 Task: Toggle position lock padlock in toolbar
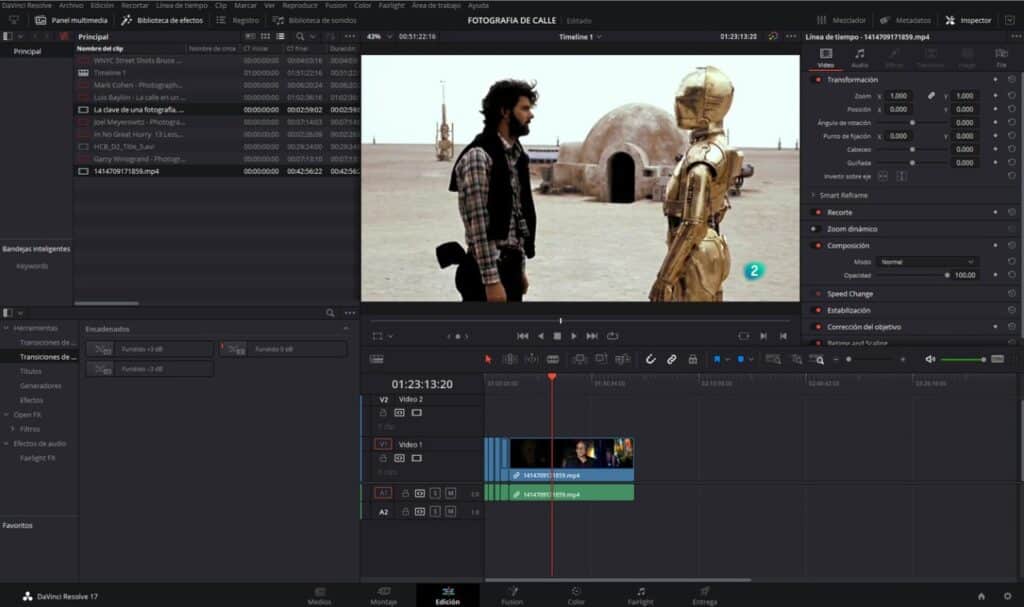(693, 359)
